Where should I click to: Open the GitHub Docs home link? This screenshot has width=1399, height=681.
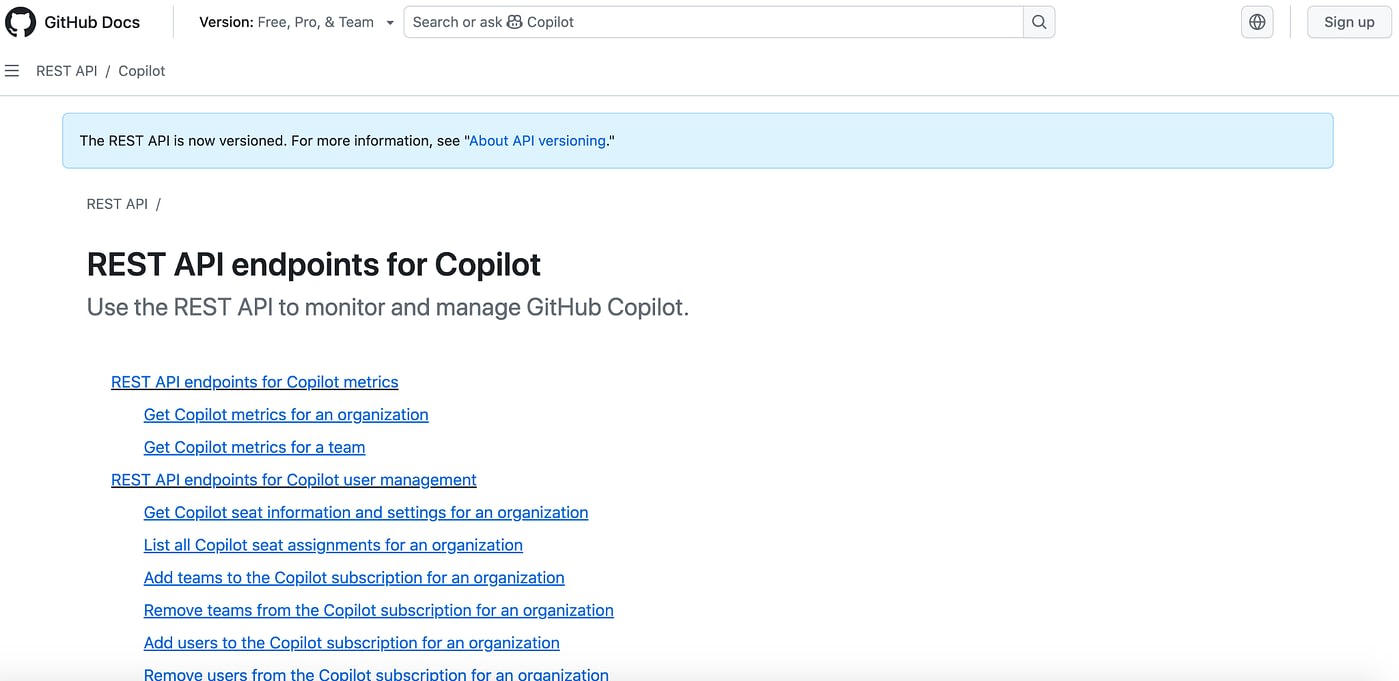[92, 22]
